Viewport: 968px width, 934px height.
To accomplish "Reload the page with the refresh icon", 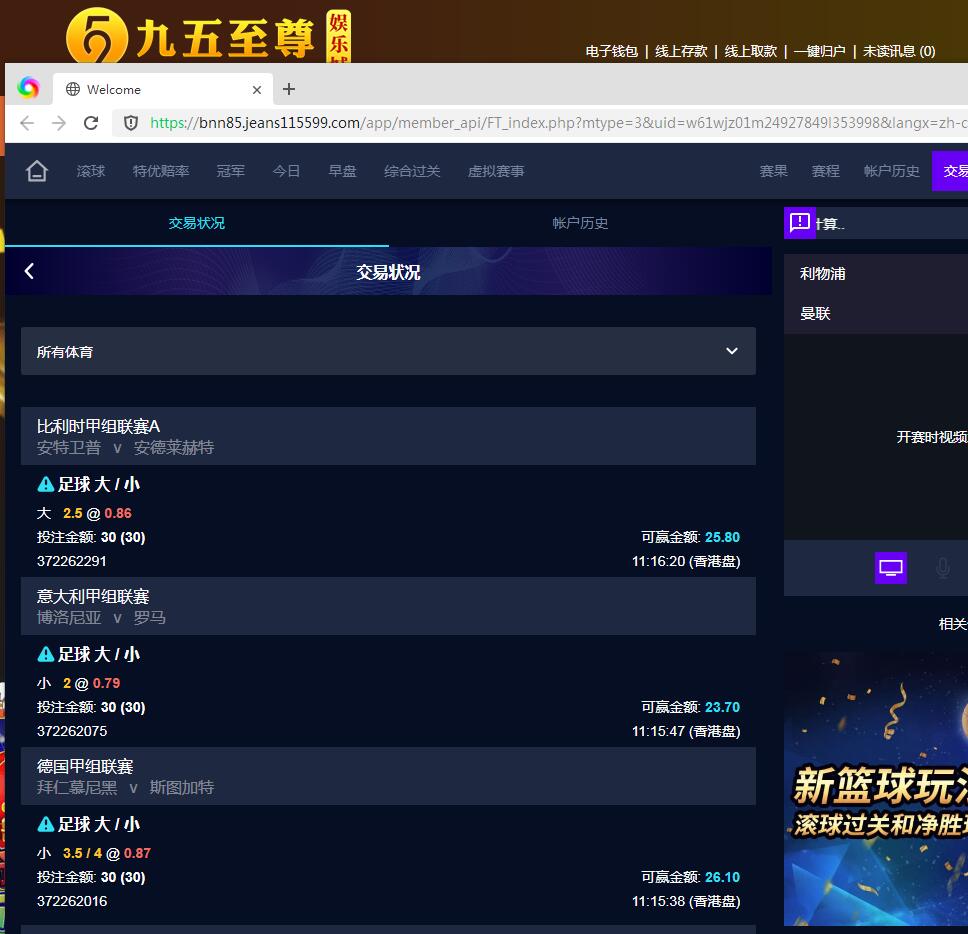I will [x=91, y=123].
